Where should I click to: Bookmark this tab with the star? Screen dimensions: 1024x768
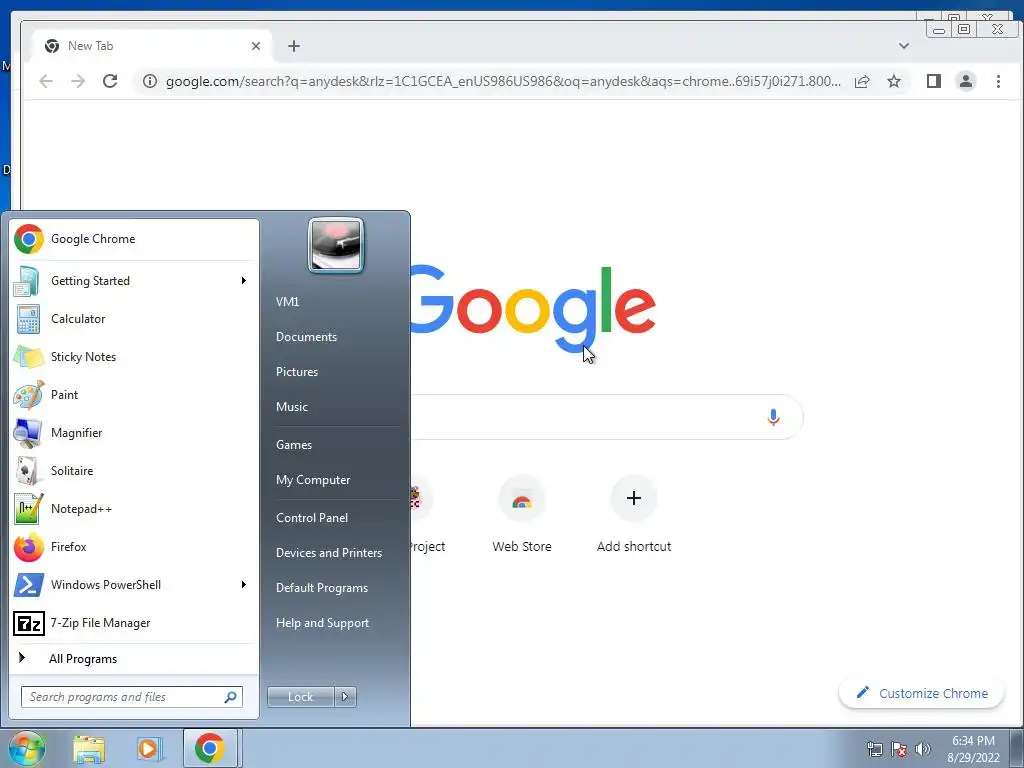(894, 81)
